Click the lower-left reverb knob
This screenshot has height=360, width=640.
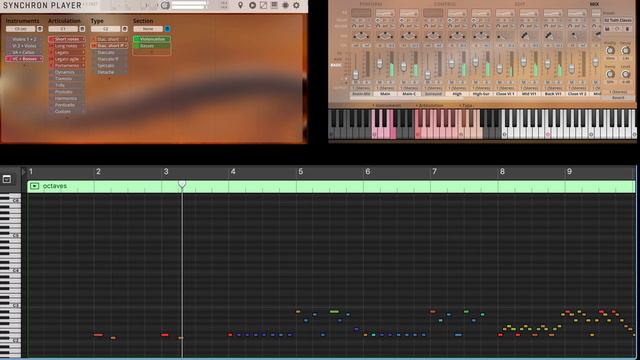[x=610, y=74]
